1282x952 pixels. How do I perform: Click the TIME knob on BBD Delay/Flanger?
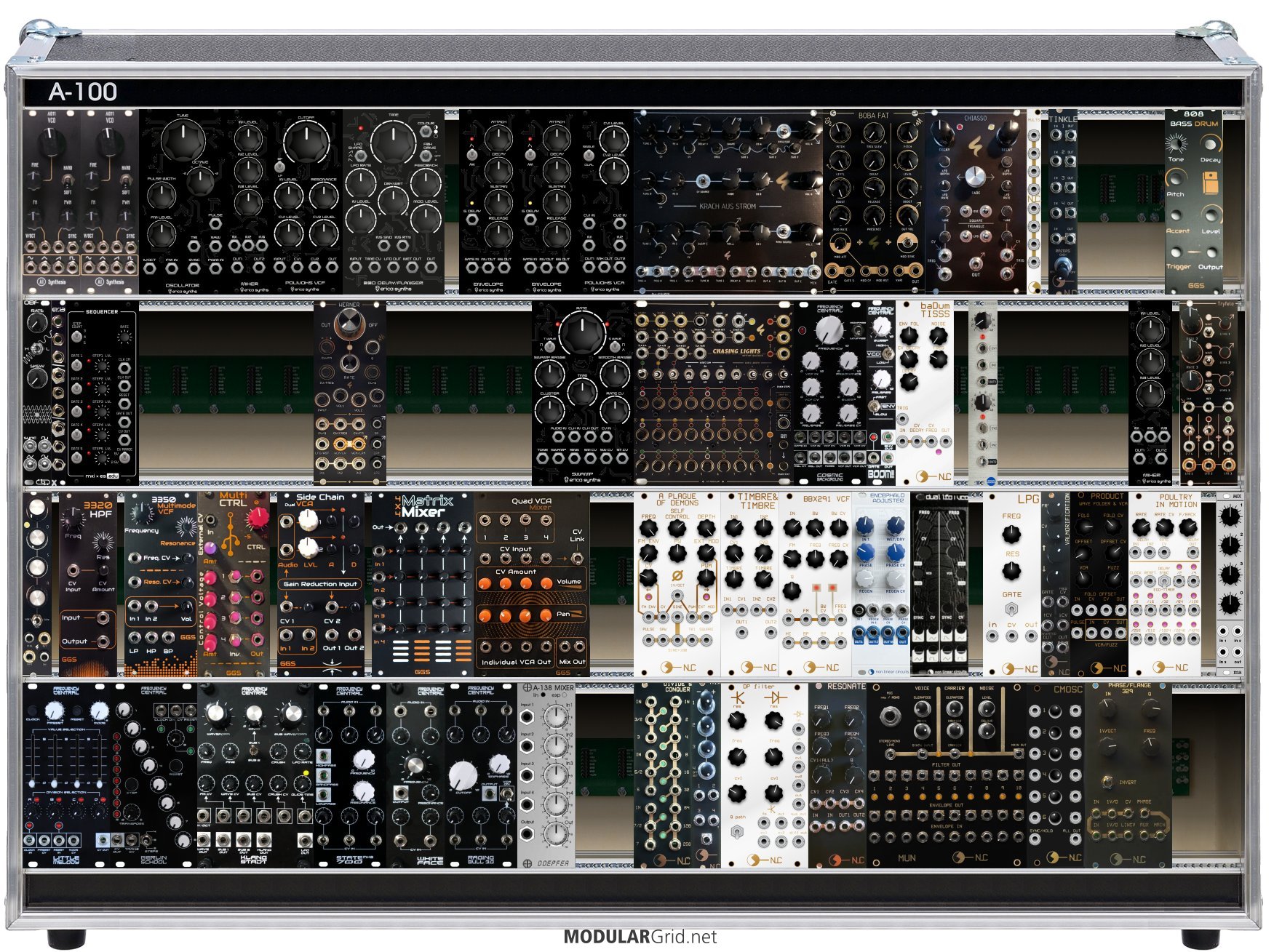393,143
